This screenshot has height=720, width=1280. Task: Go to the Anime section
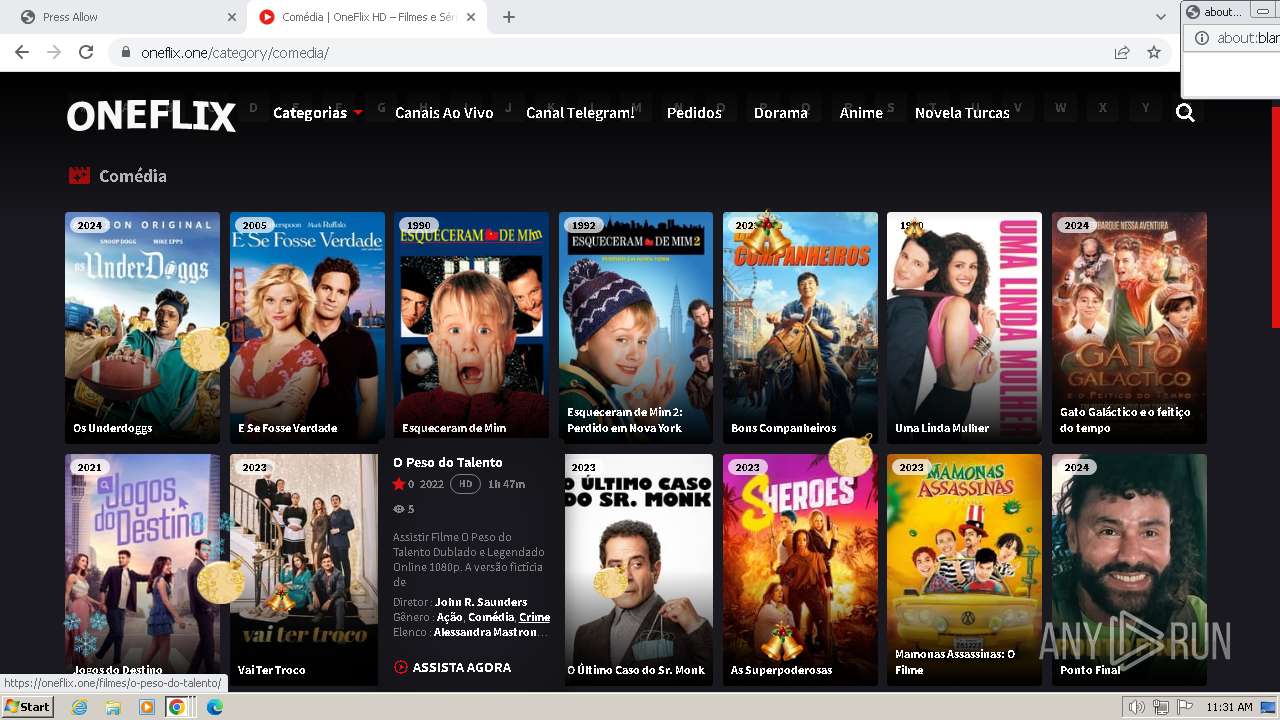click(861, 113)
